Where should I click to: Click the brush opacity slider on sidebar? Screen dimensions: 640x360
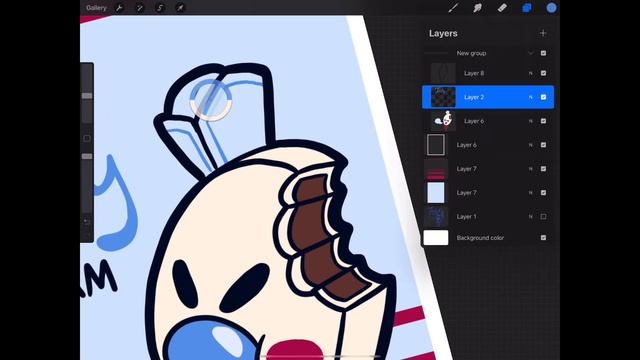[87, 156]
